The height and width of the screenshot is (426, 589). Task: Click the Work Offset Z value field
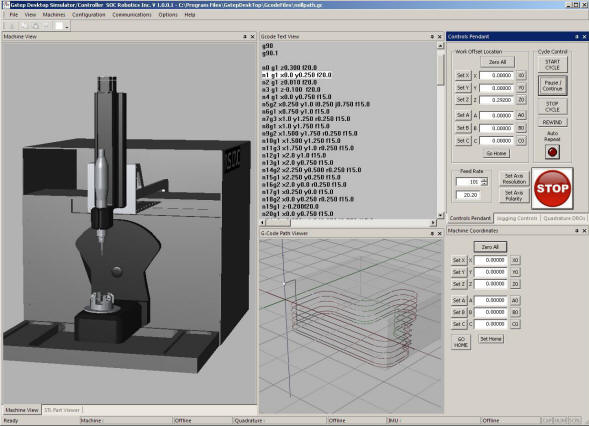(496, 100)
